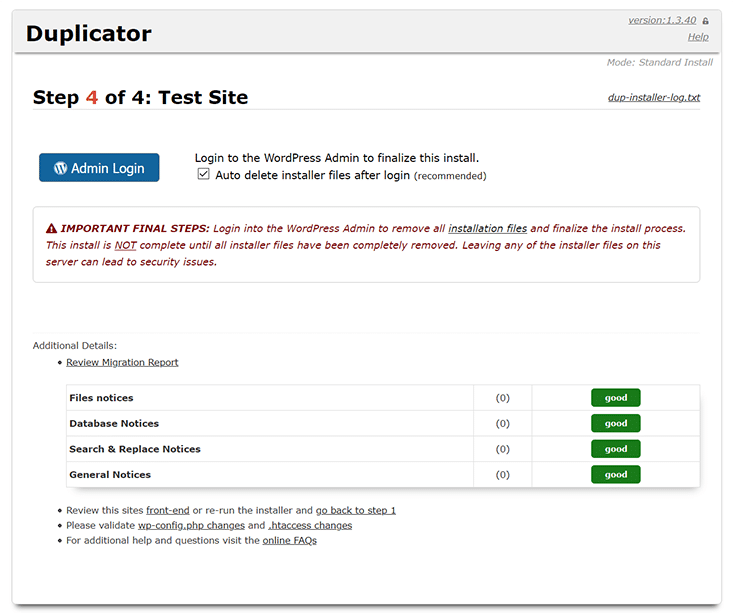This screenshot has width=733, height=616.
Task: Follow the go back to step 1 link
Action: click(356, 510)
